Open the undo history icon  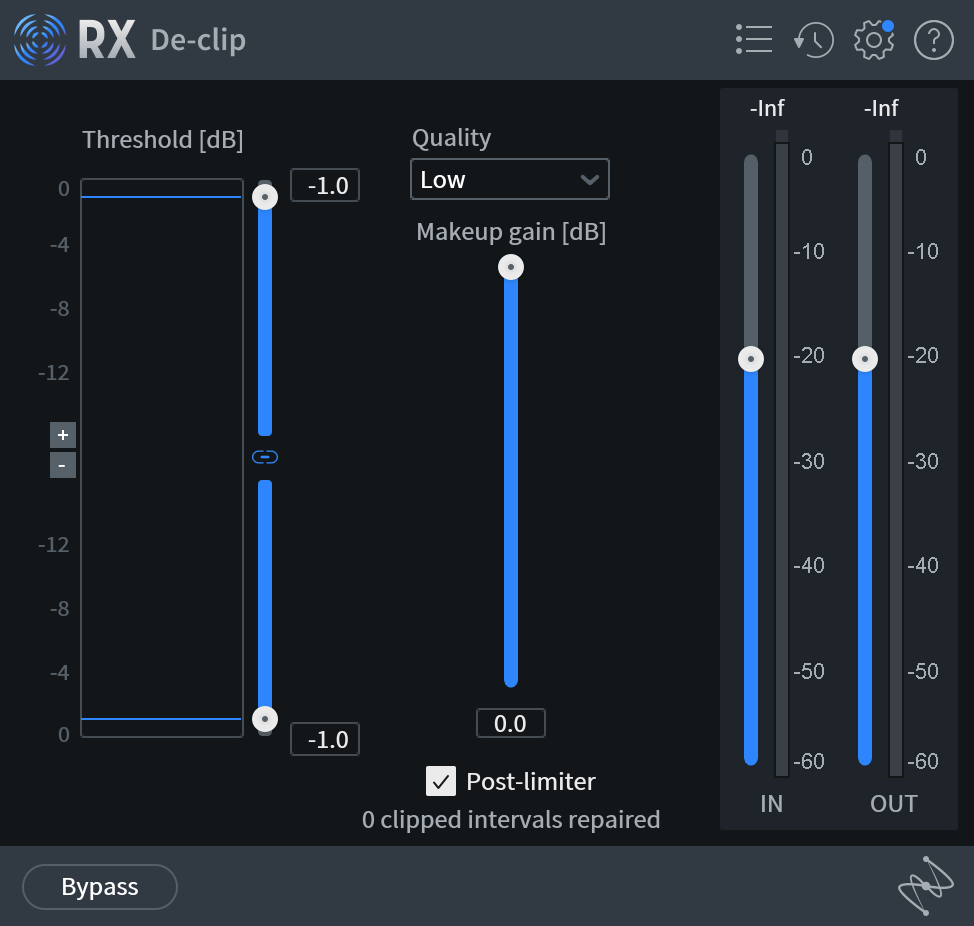coord(813,39)
